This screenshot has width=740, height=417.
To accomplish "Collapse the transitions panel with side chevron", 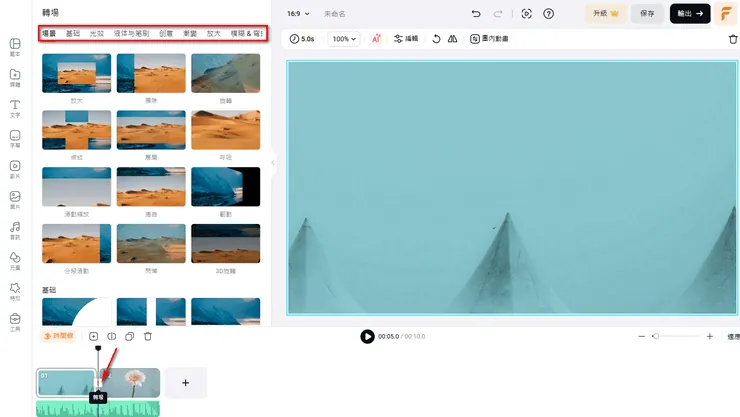I will (273, 162).
